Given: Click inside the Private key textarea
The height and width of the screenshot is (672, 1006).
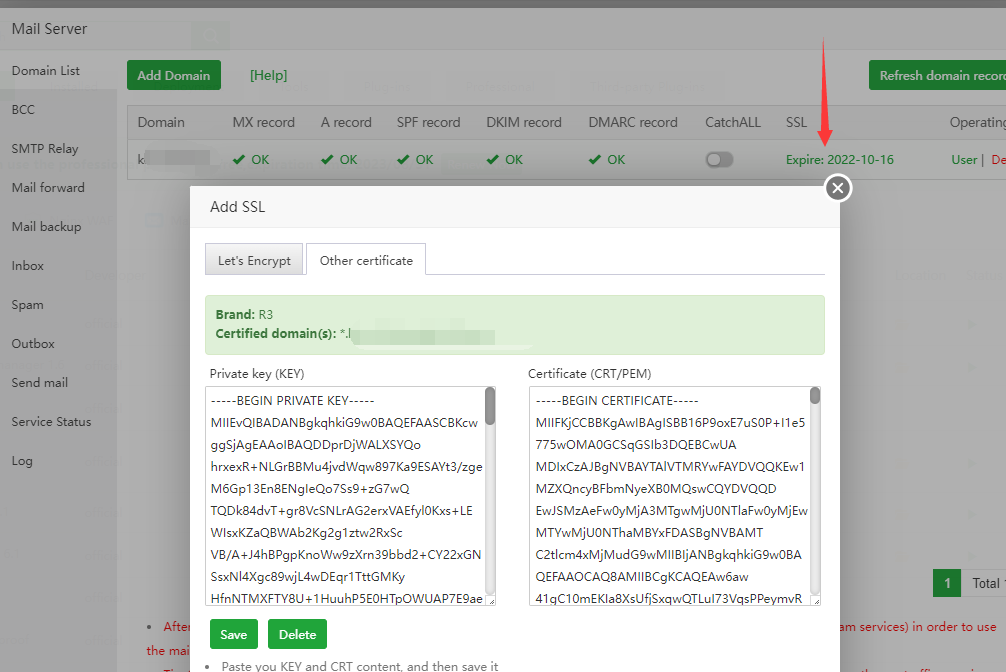Looking at the screenshot, I should tap(345, 495).
